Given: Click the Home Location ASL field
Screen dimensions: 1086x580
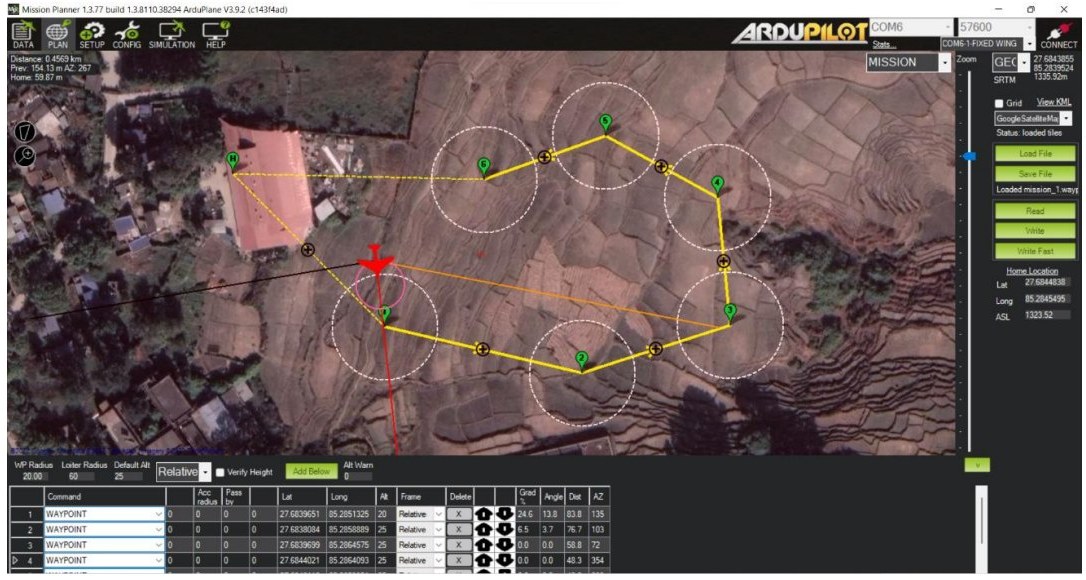Looking at the screenshot, I should 1047,315.
